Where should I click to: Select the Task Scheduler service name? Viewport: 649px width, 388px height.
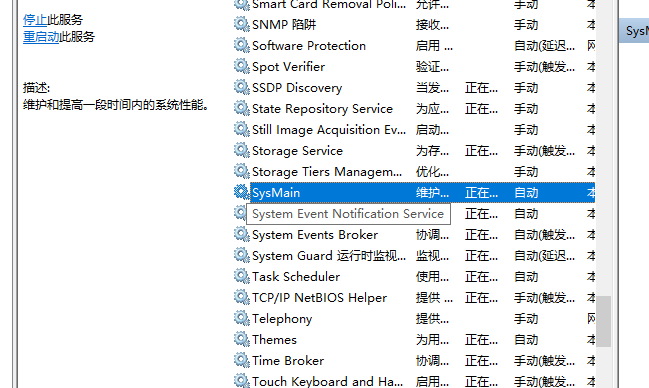click(x=296, y=277)
